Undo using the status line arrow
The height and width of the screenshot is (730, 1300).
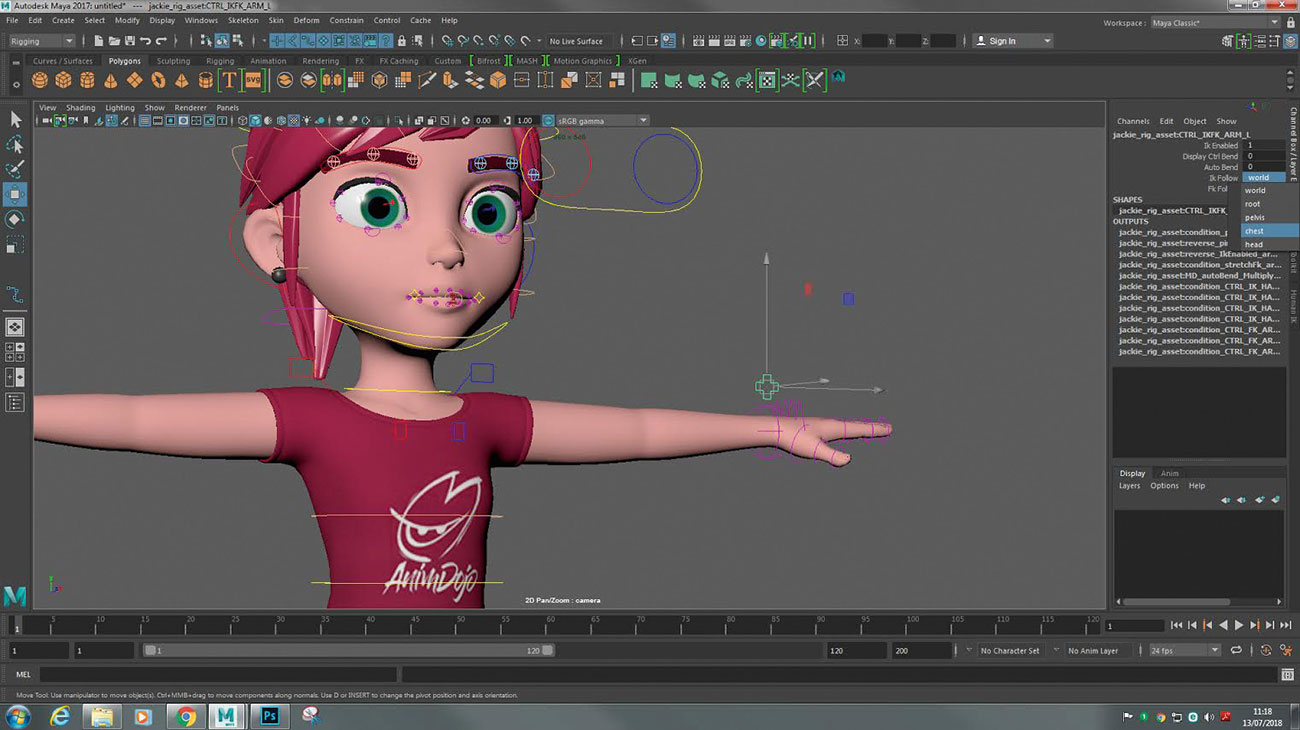[146, 41]
